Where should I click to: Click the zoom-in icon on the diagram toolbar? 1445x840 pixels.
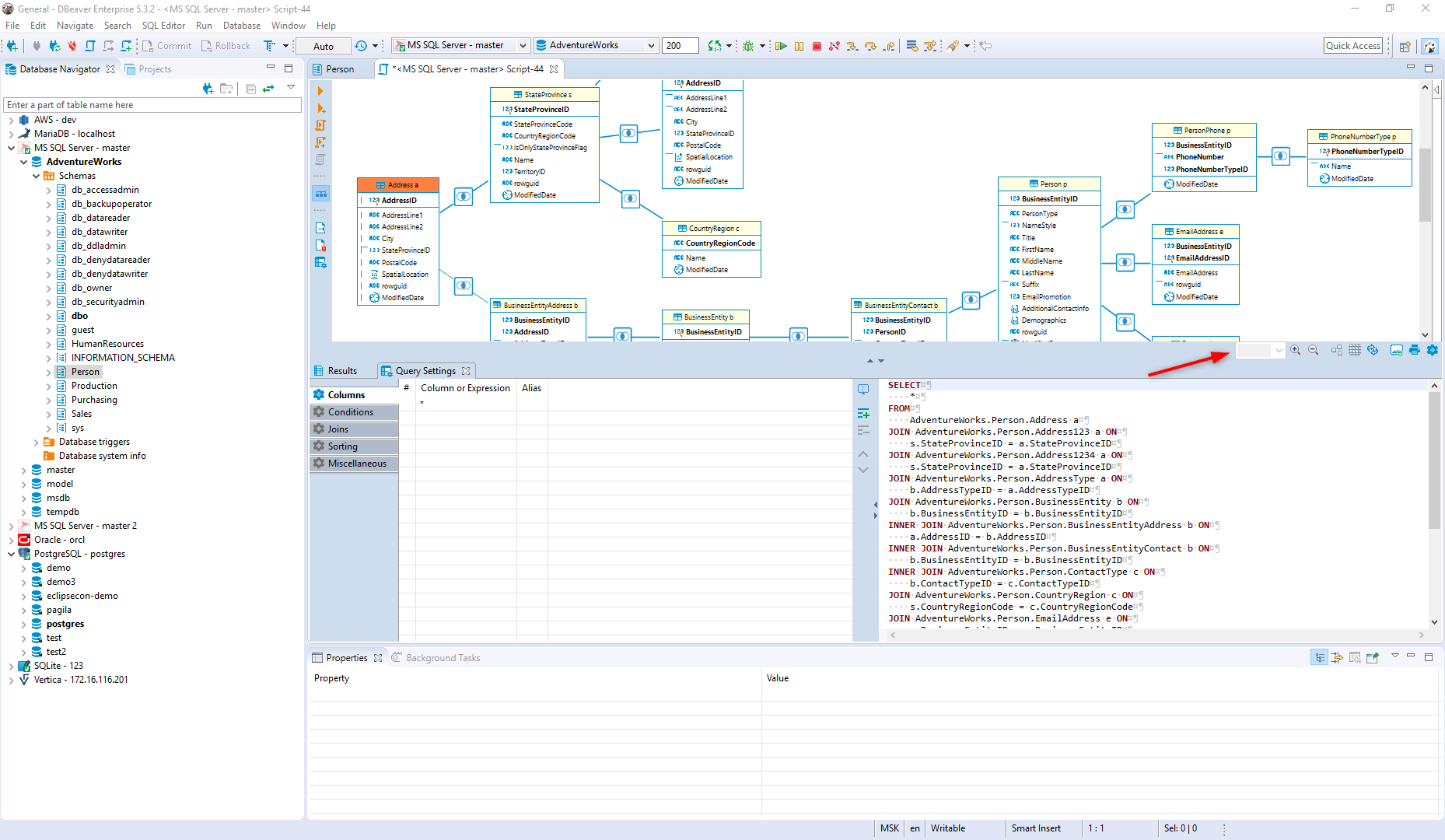coord(1296,349)
